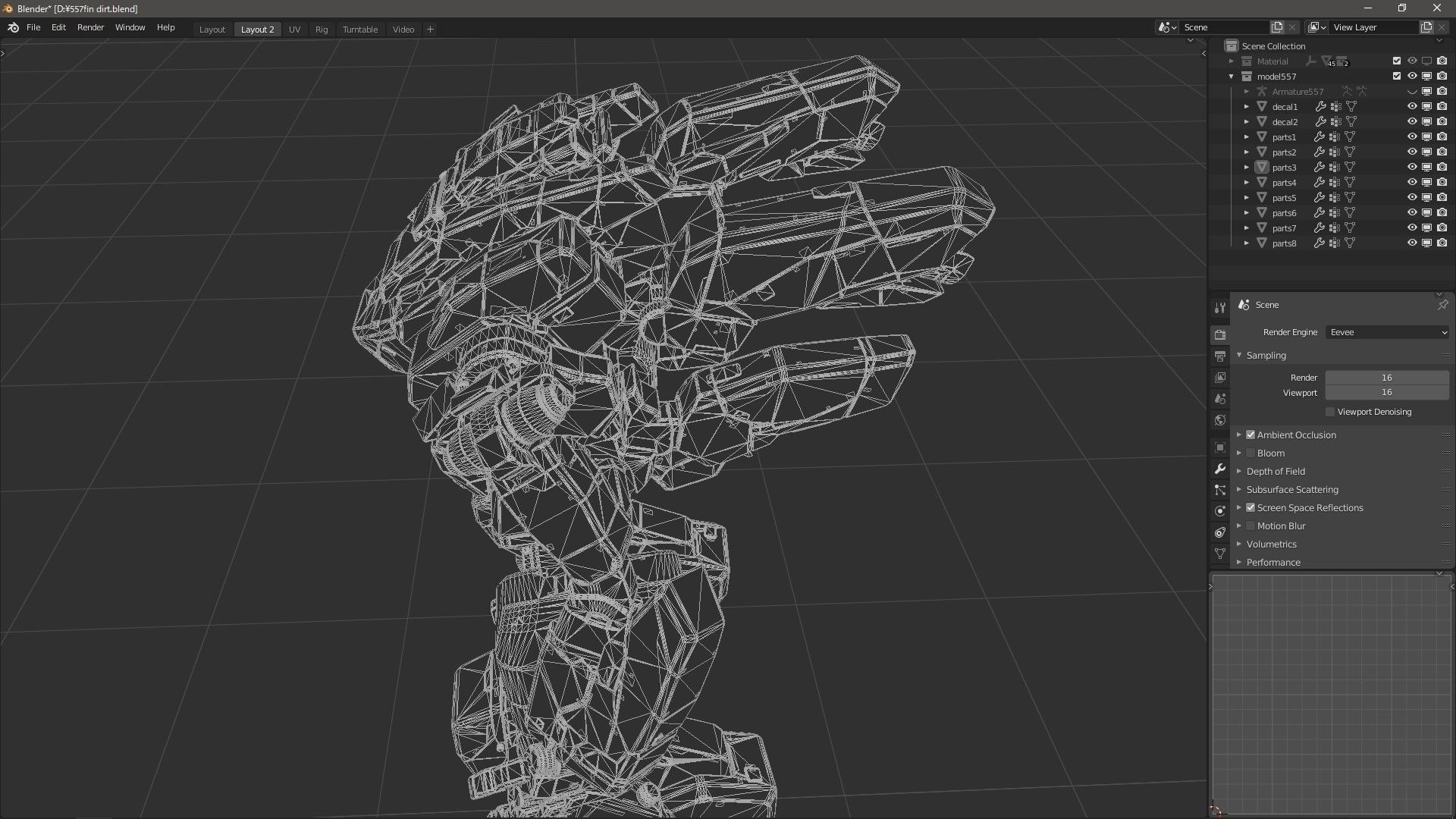The height and width of the screenshot is (819, 1456).
Task: Expand the Depth of Field panel
Action: tap(1239, 471)
